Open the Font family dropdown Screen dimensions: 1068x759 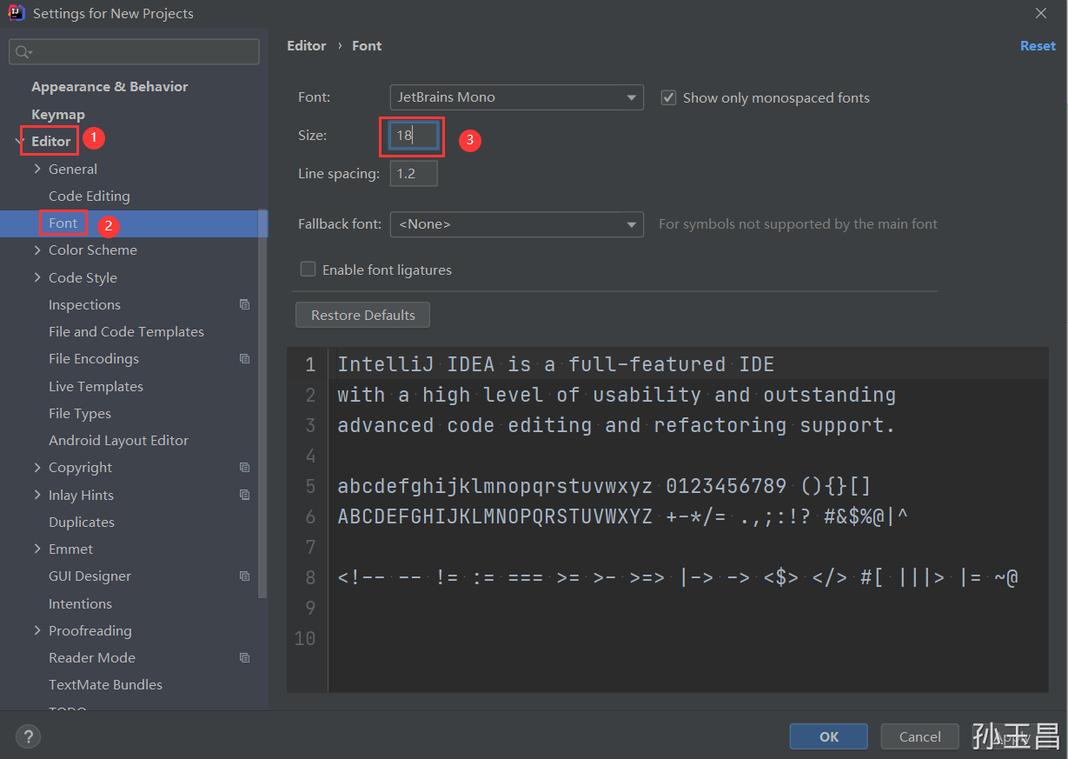point(630,97)
